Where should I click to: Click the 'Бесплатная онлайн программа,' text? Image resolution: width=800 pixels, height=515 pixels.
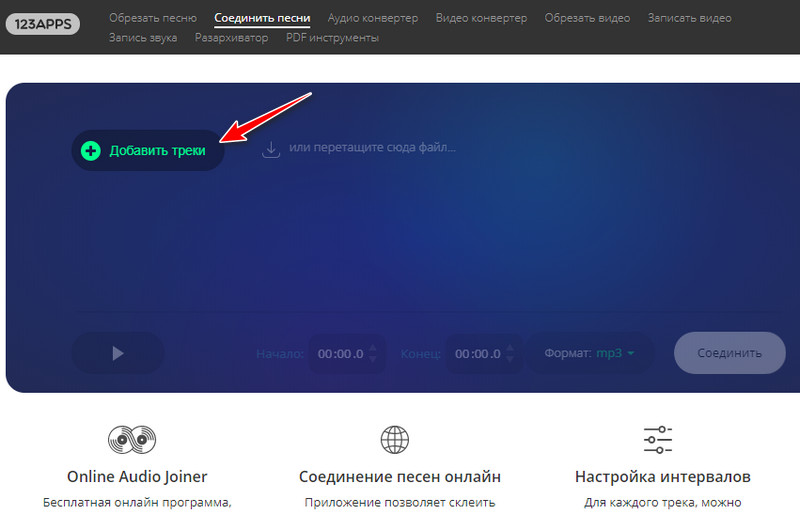pos(137,503)
